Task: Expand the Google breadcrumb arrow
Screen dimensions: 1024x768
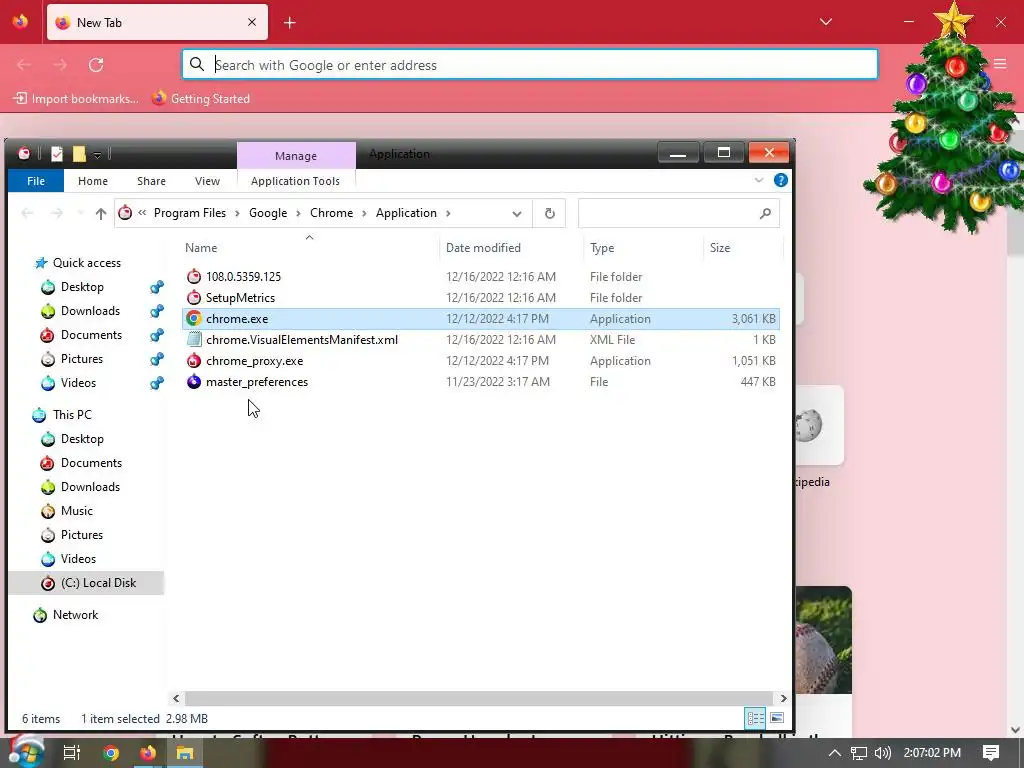Action: pyautogui.click(x=299, y=214)
